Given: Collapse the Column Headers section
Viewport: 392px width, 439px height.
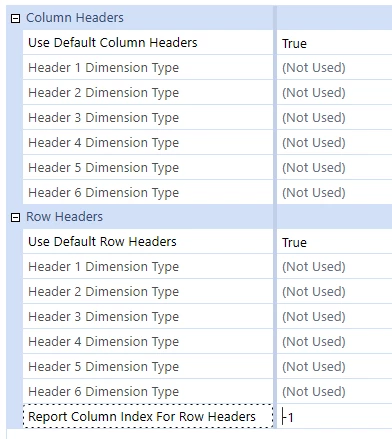Looking at the screenshot, I should click(x=15, y=18).
